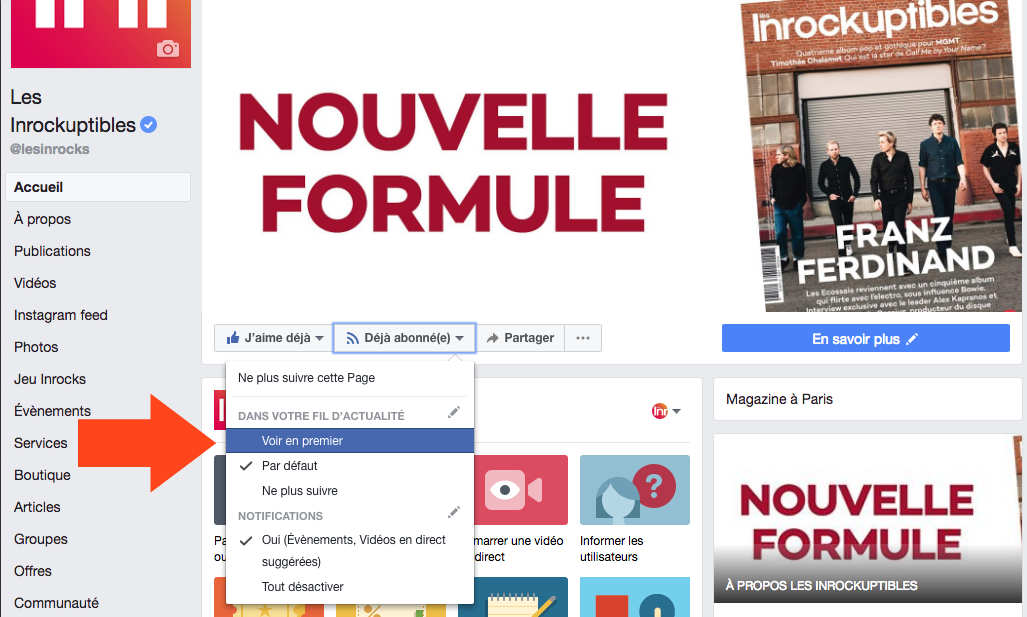
Task: Expand the J'aime déjà dropdown
Action: coord(274,338)
